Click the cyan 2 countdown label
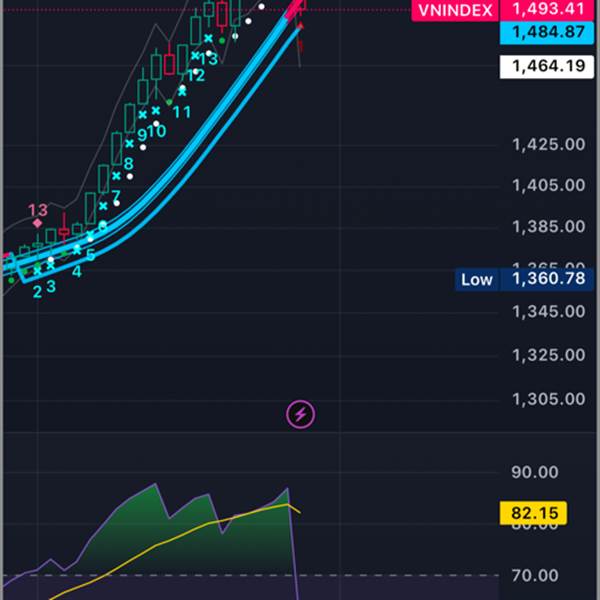The height and width of the screenshot is (600, 600). 37,292
